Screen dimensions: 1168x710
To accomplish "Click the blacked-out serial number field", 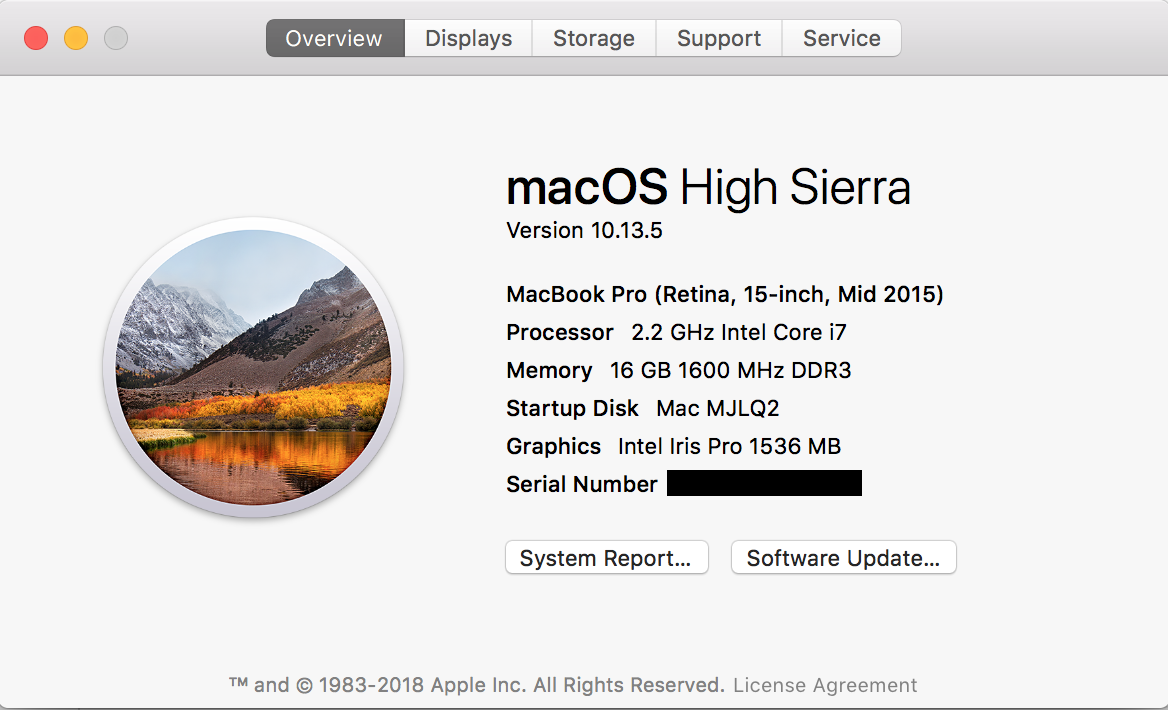I will (x=764, y=484).
